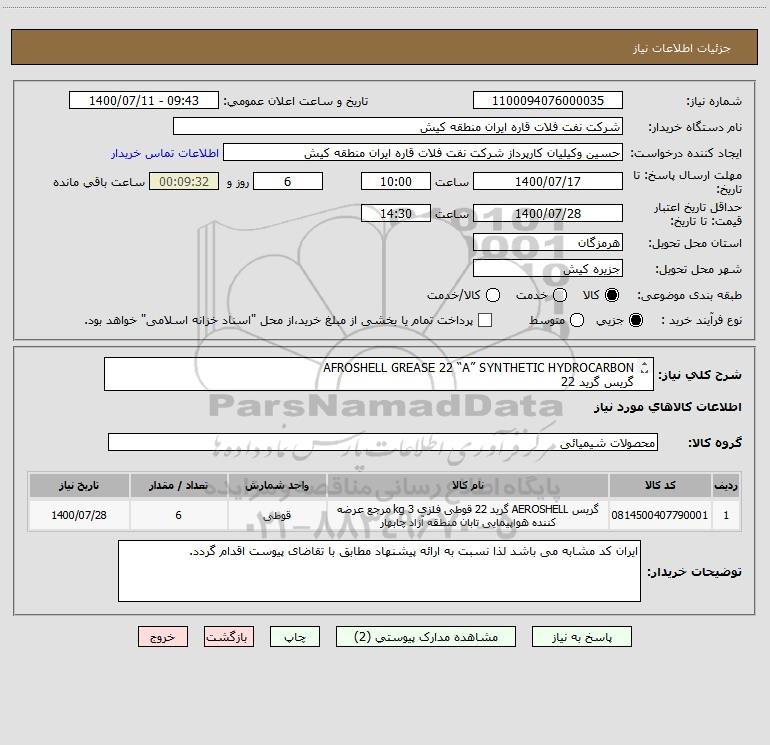Click the توضیحات خریدار text area
The width and height of the screenshot is (770, 745).
(x=379, y=571)
